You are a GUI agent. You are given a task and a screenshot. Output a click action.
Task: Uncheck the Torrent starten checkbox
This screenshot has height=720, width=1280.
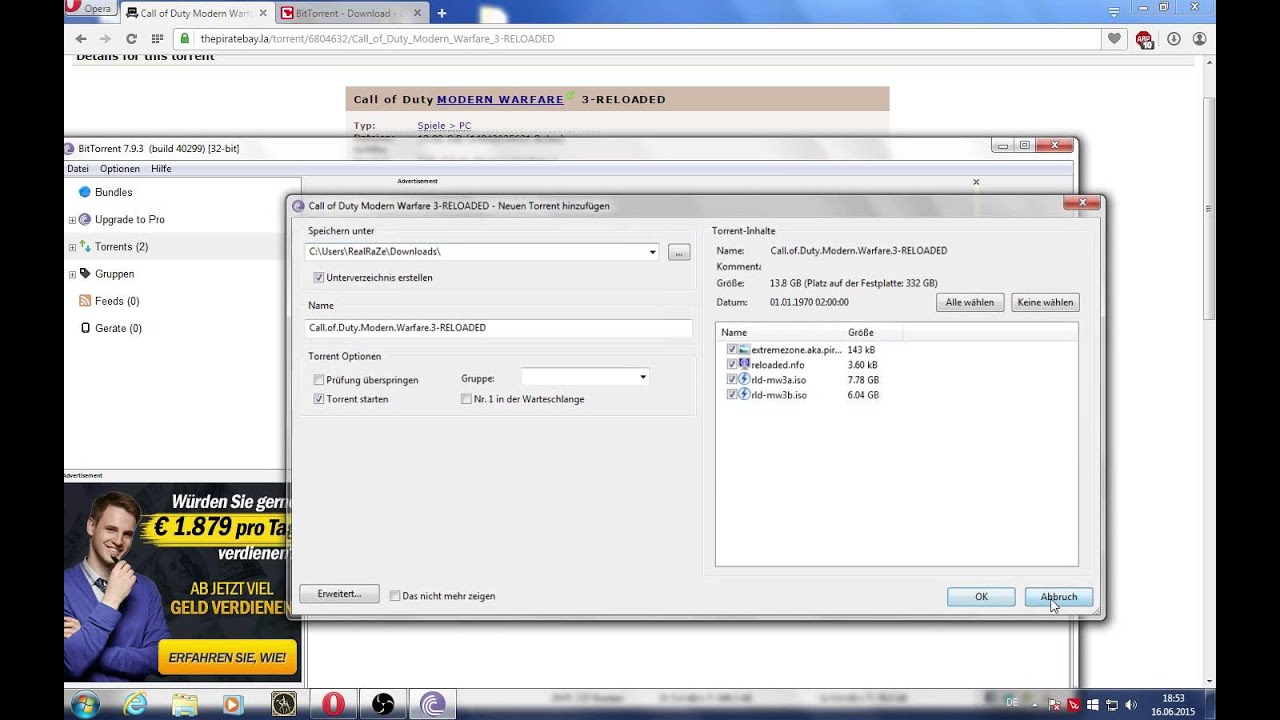319,399
